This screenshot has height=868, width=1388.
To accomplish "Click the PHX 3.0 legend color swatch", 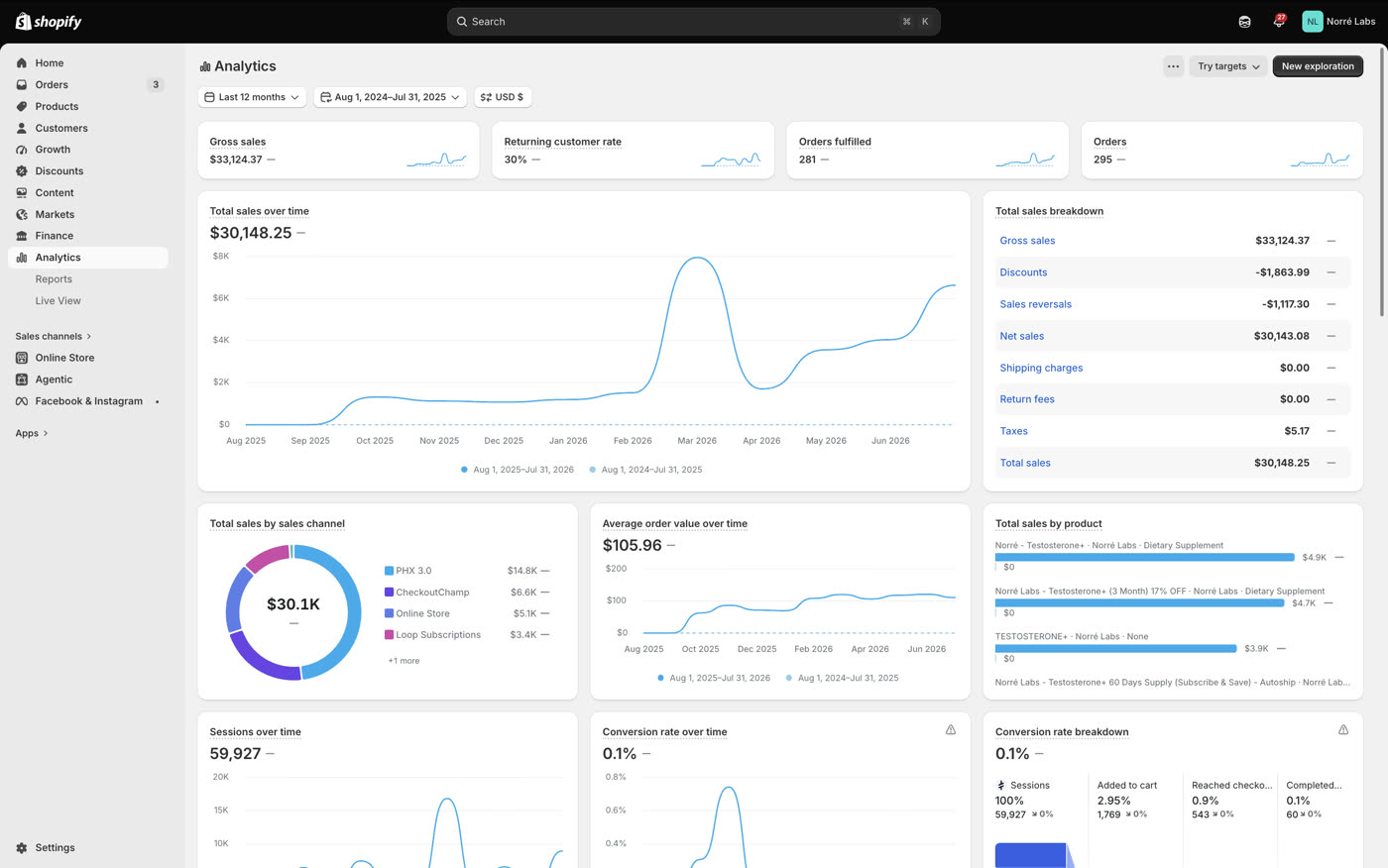I will 389,571.
